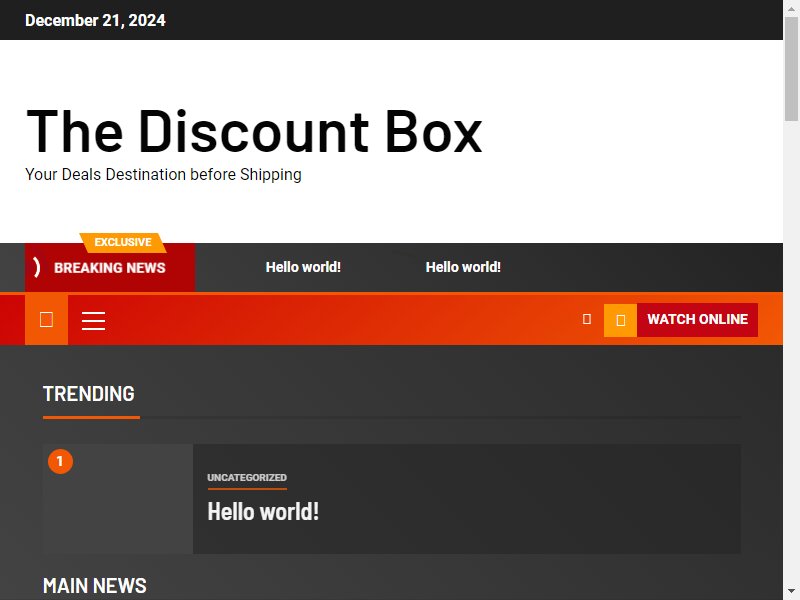
Task: Click the trending post thumbnail numbered 1
Action: tap(118, 499)
